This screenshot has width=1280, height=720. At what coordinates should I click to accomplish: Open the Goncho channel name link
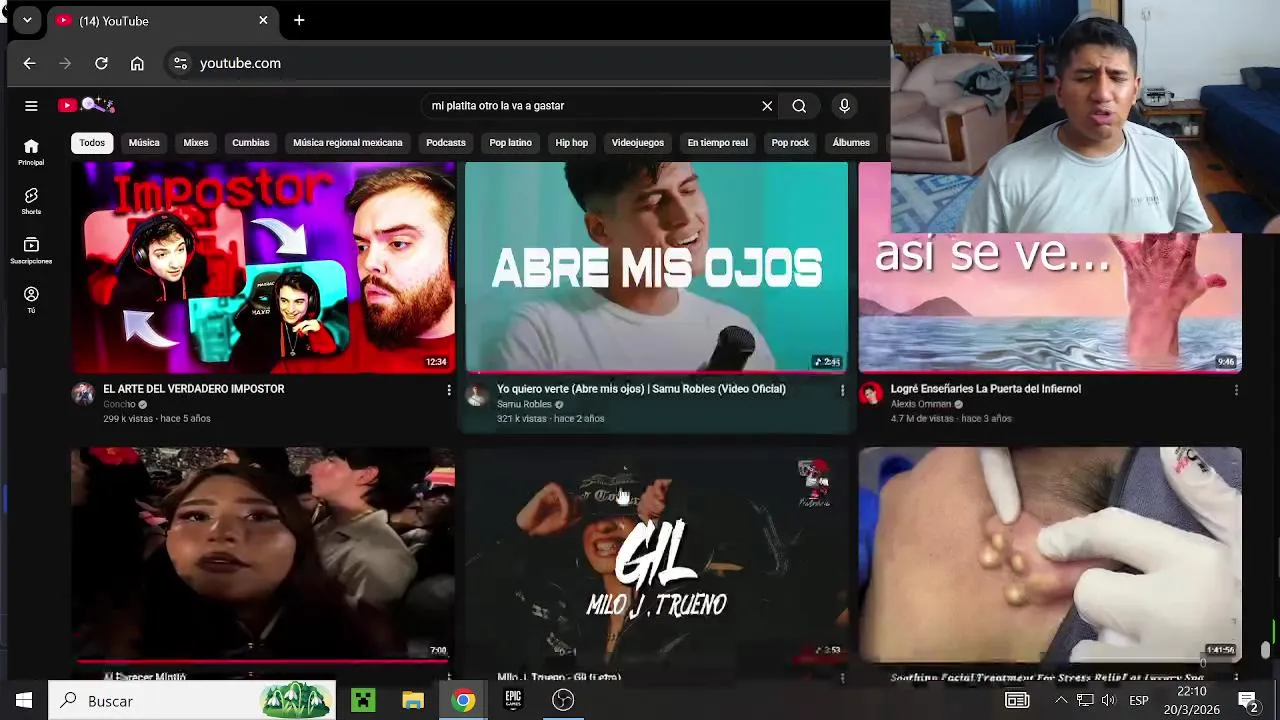click(x=119, y=404)
